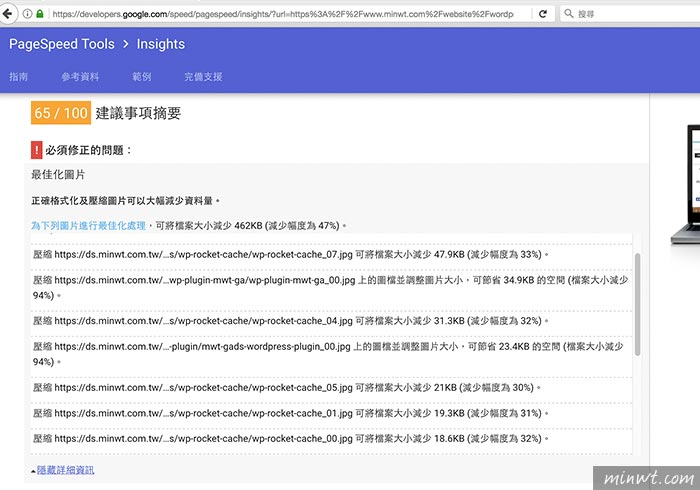The height and width of the screenshot is (490, 700).
Task: Click the browser back arrow button
Action: [8, 14]
